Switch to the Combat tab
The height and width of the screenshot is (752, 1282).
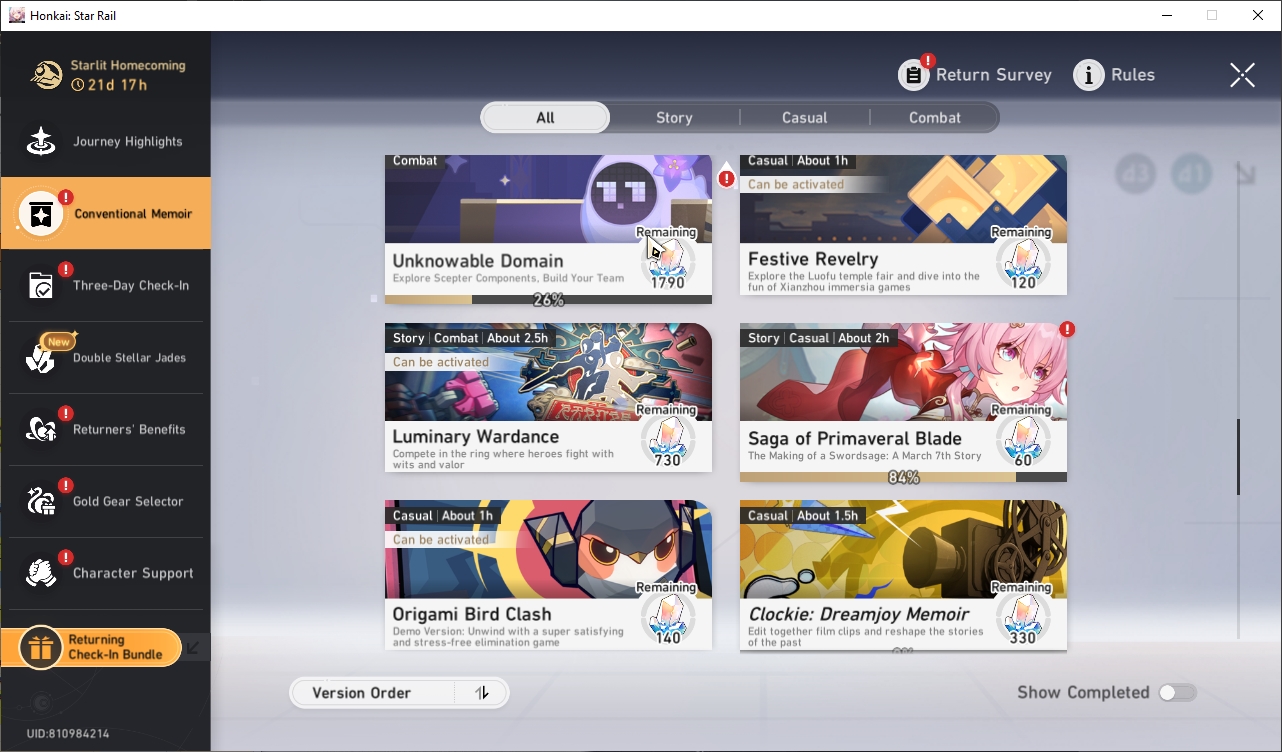934,118
